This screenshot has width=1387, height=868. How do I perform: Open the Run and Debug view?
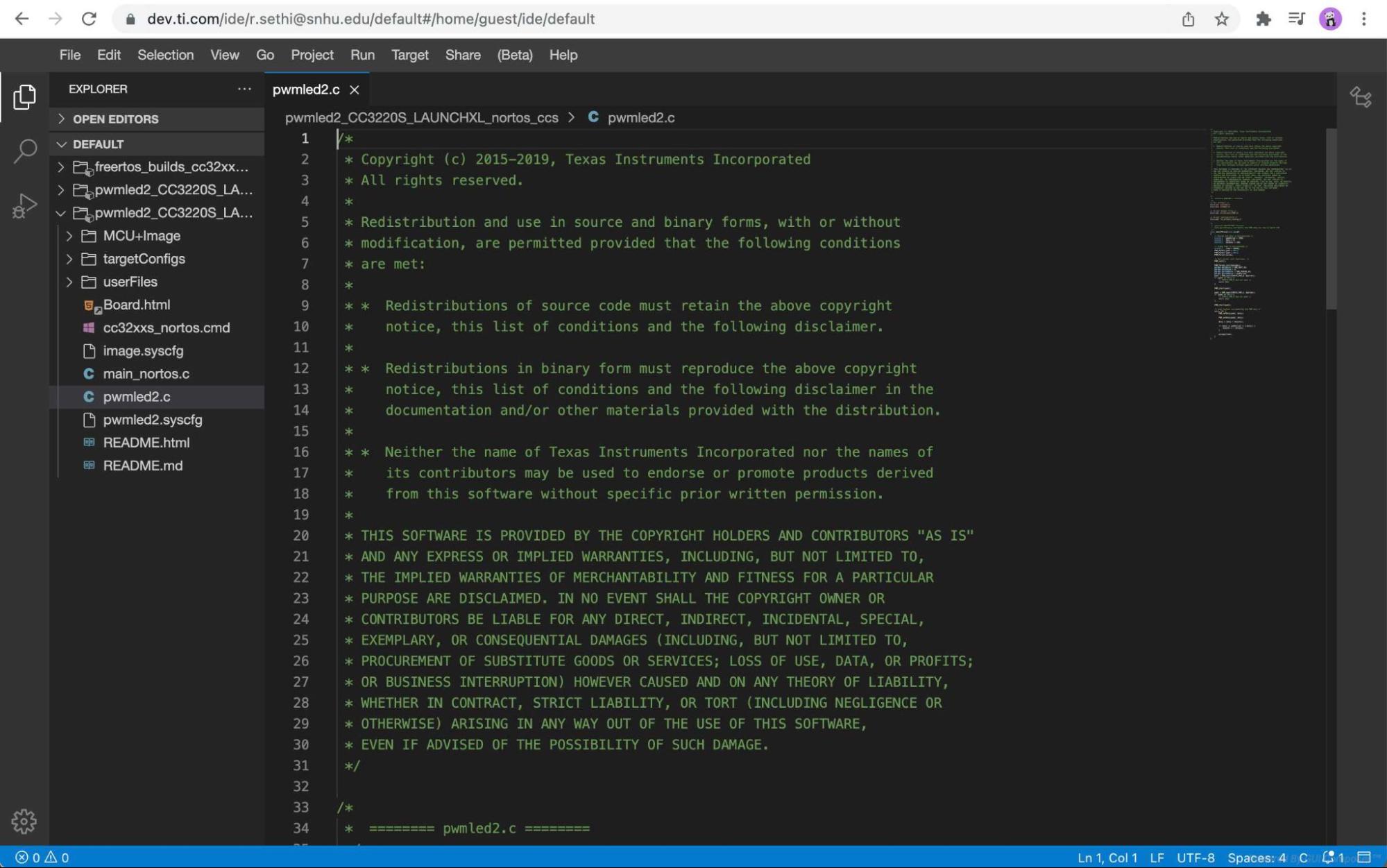(24, 205)
